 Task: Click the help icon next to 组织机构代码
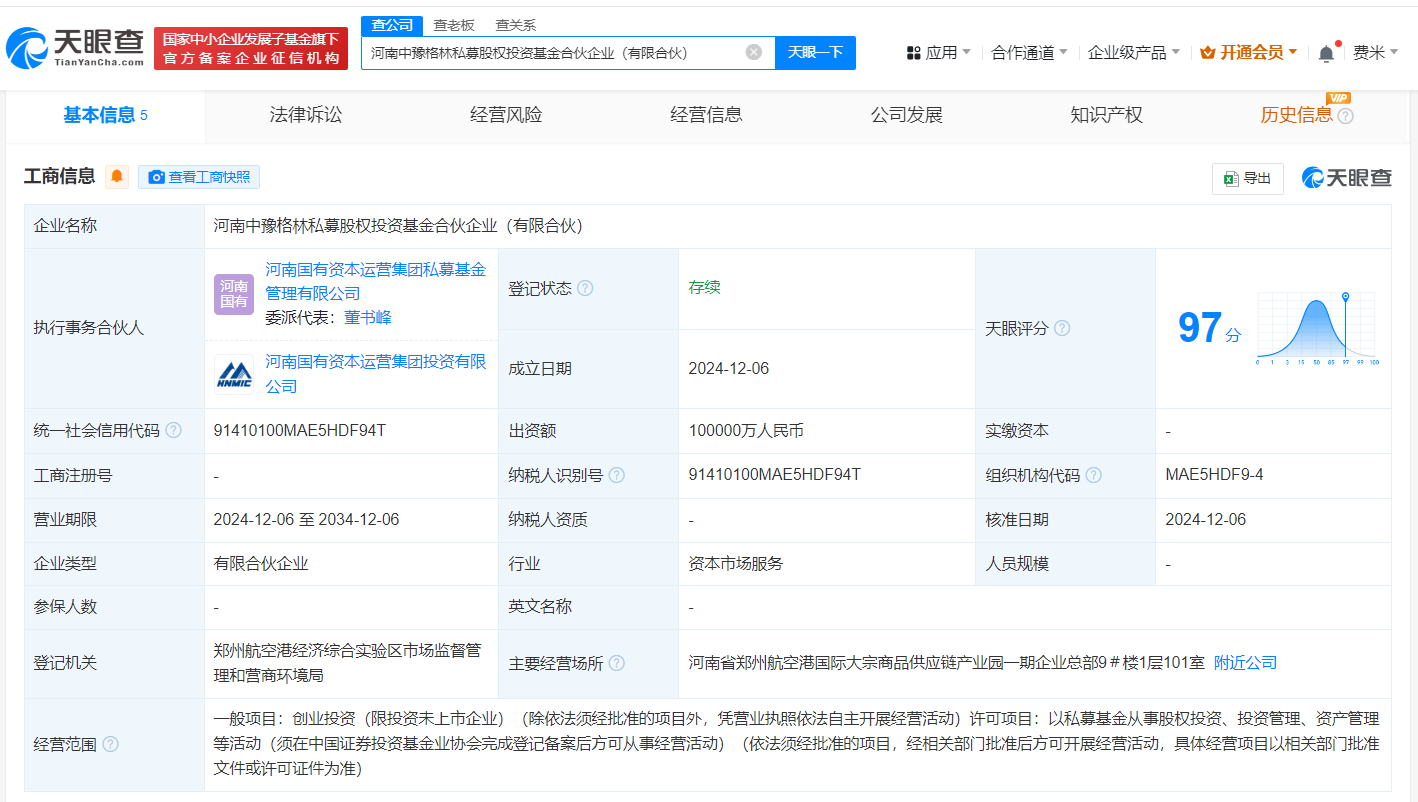pos(1093,475)
